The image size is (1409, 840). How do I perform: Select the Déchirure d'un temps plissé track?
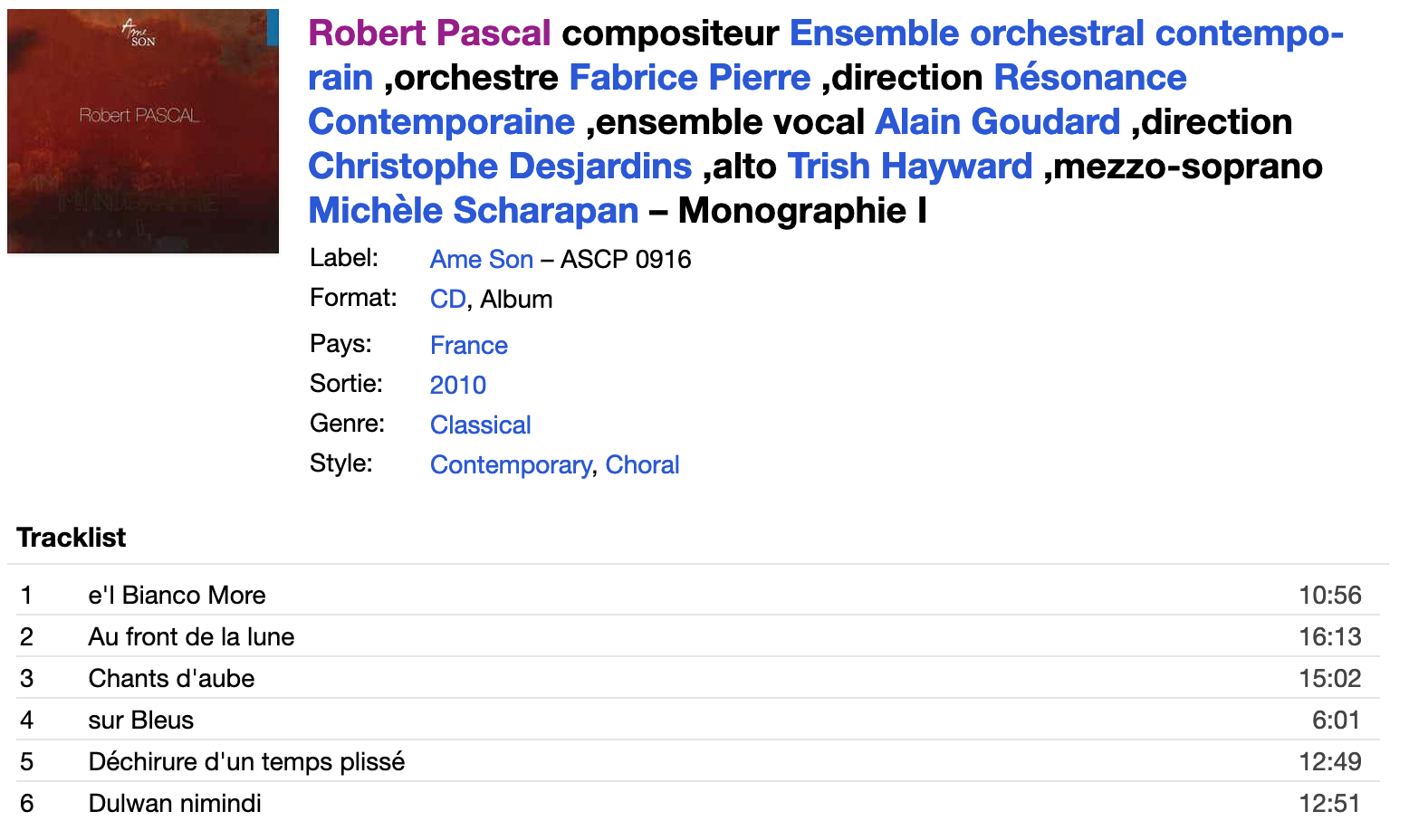[246, 762]
